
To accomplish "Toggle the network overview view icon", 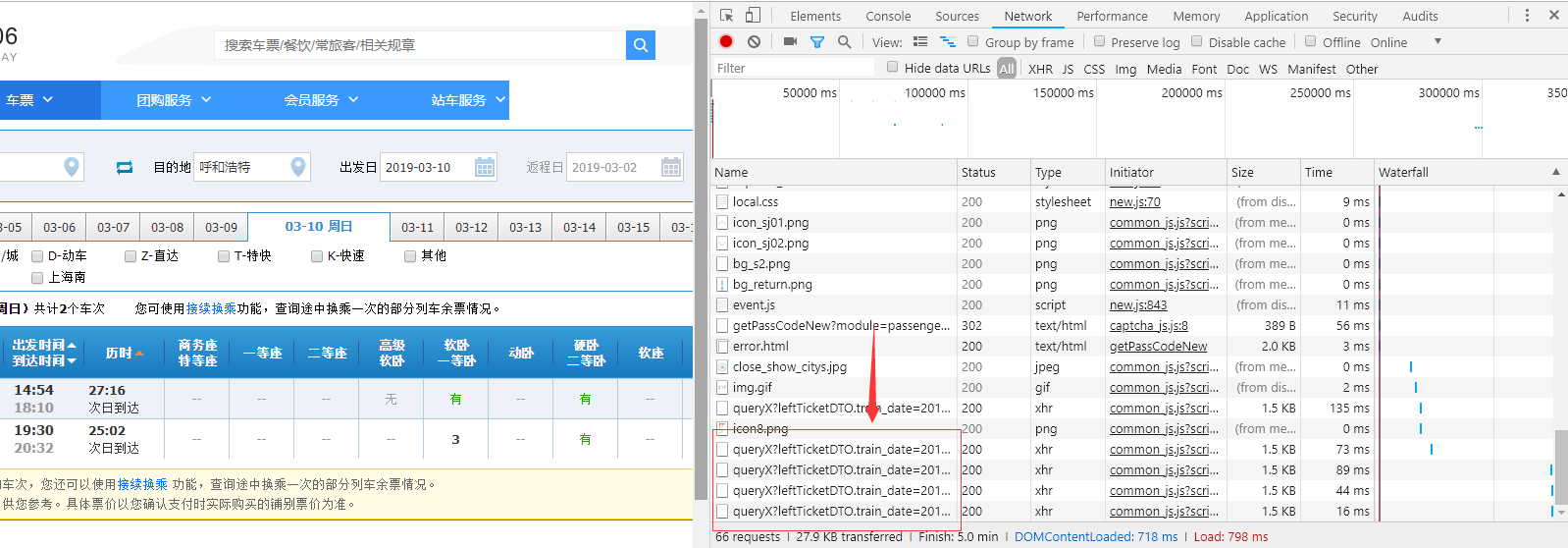I will coord(948,42).
